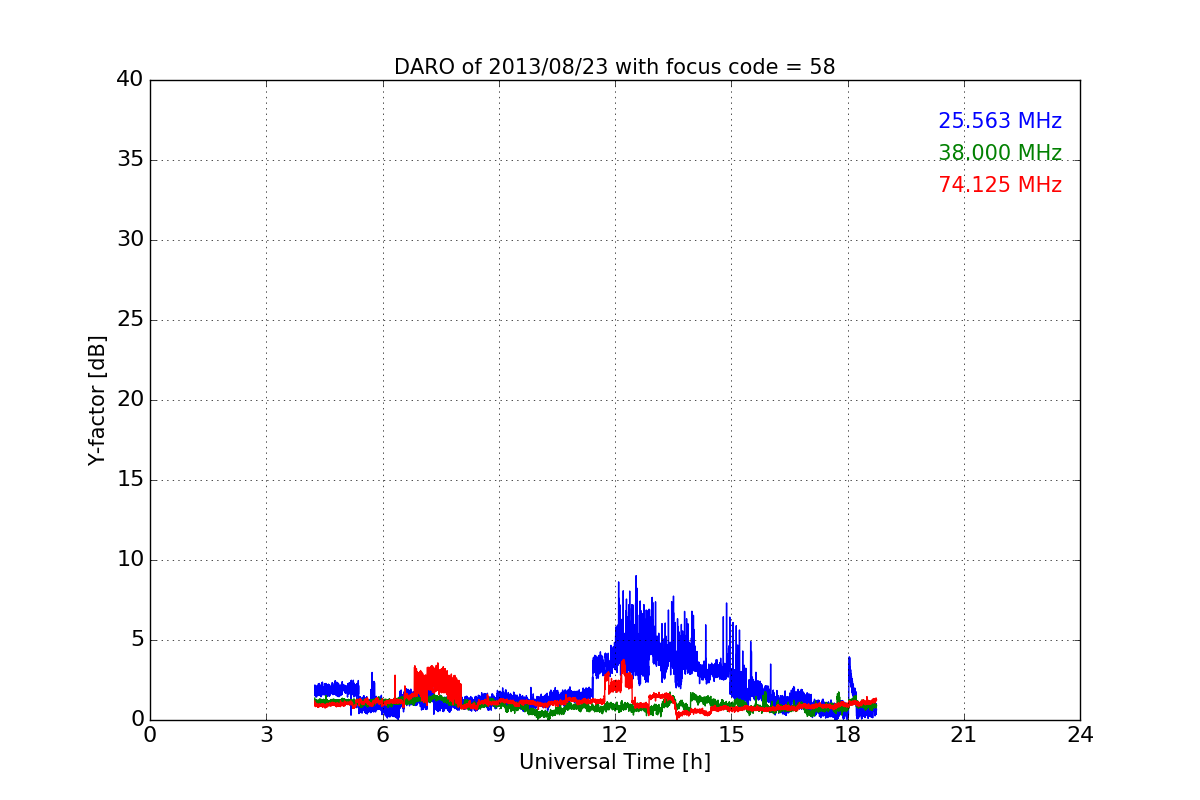Click the 'Y-factor [dB]' axis label

click(97, 400)
